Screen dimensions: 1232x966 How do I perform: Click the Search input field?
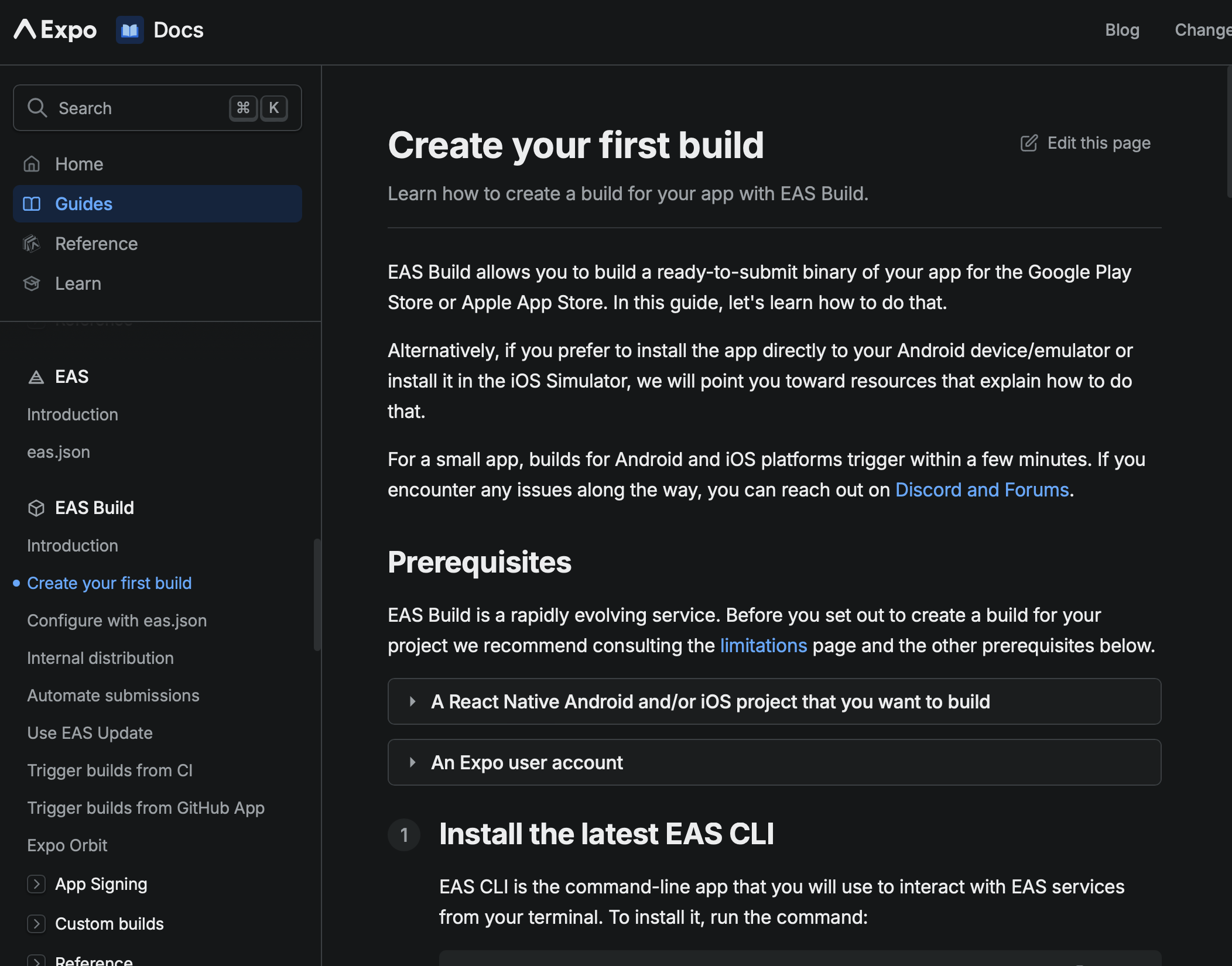pos(157,108)
